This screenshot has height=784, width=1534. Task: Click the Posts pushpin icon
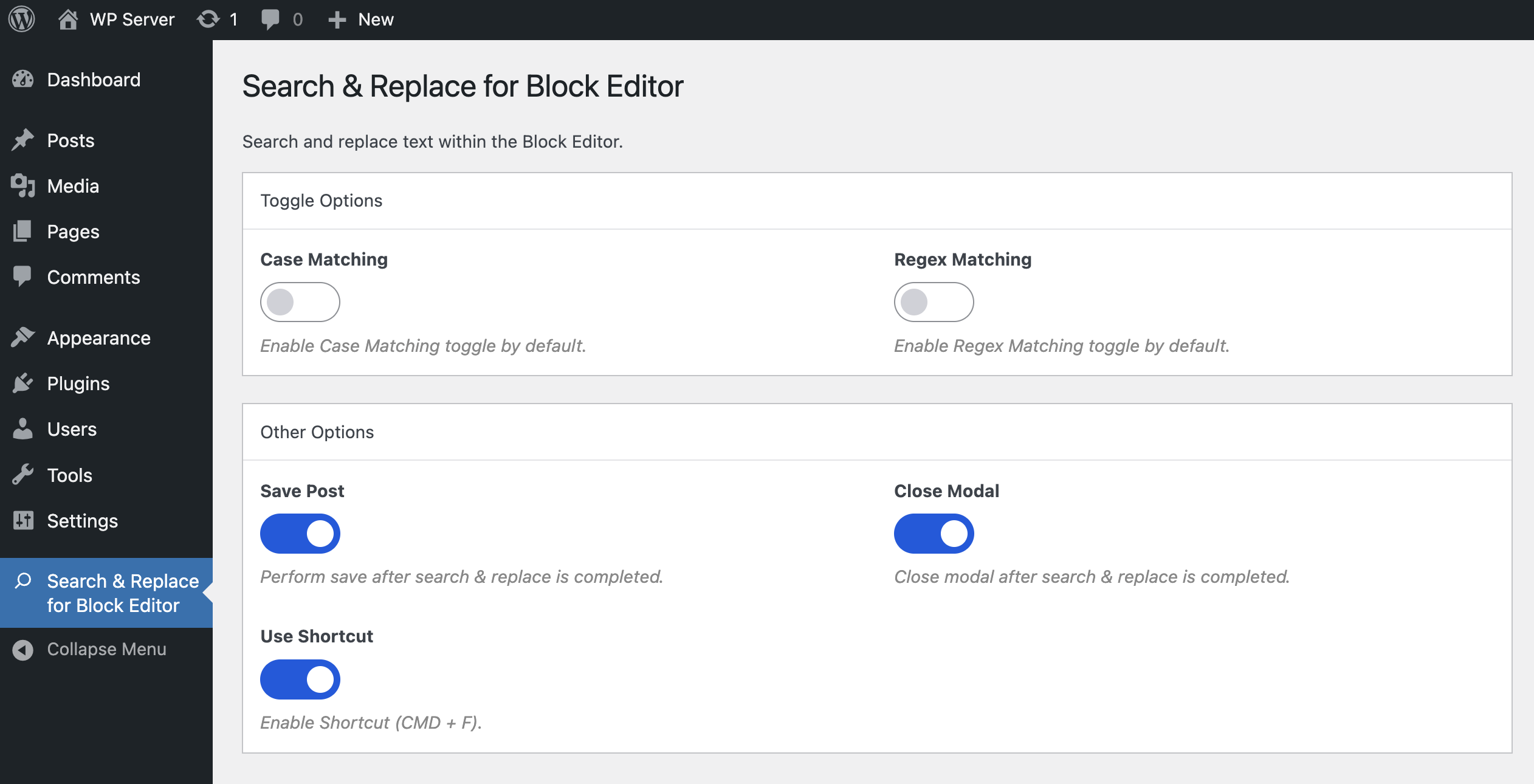(x=23, y=140)
